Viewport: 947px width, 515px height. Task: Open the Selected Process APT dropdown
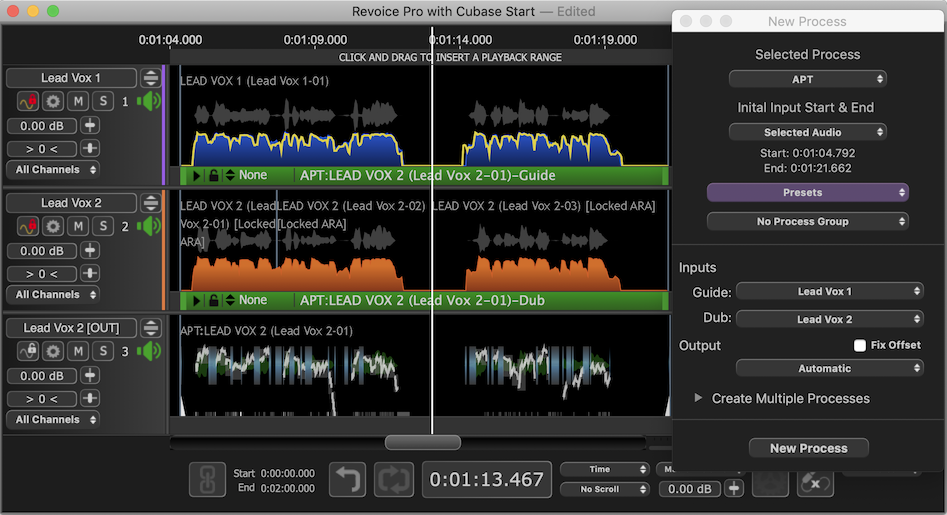[808, 79]
